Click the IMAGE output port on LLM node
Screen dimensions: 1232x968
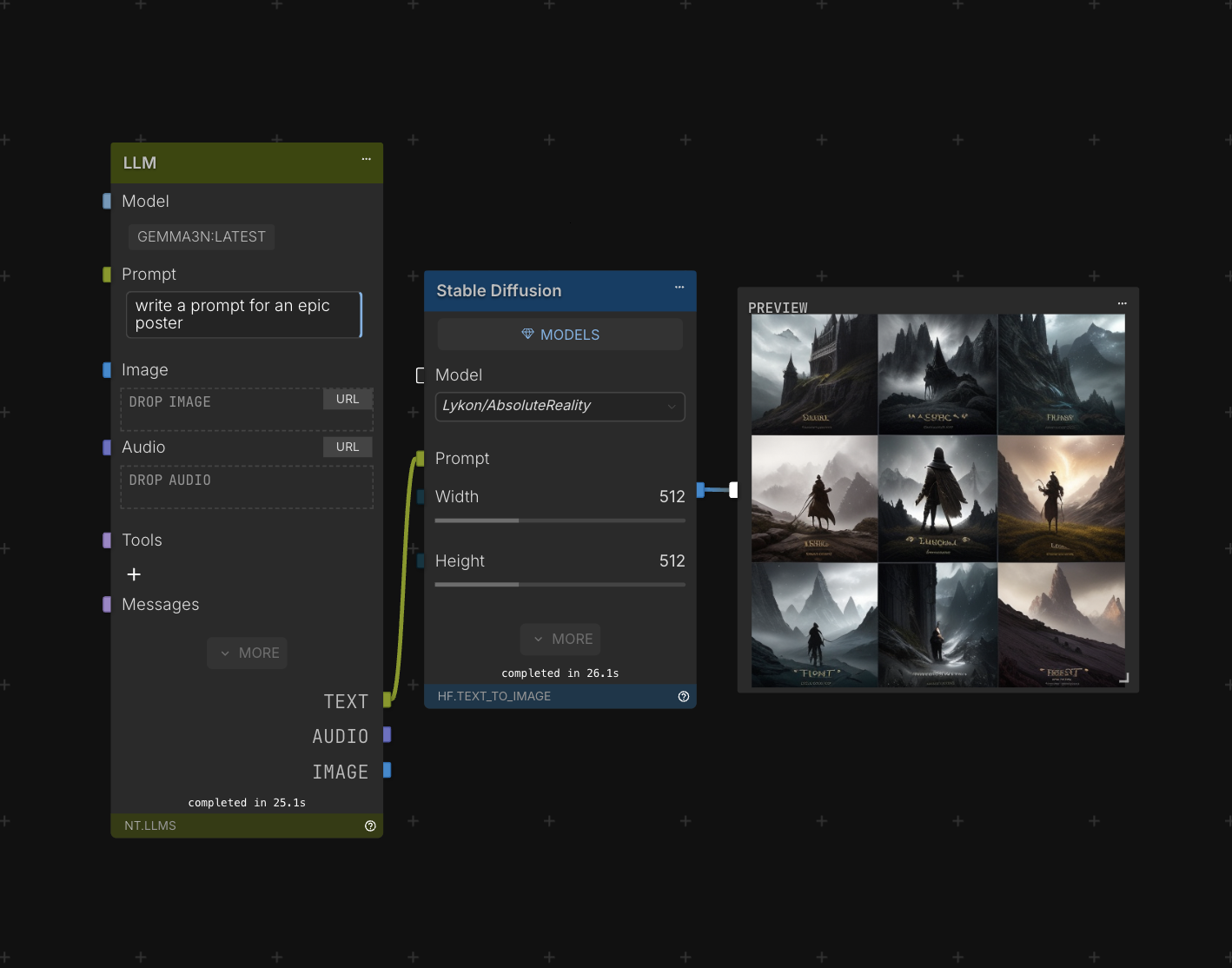(386, 771)
